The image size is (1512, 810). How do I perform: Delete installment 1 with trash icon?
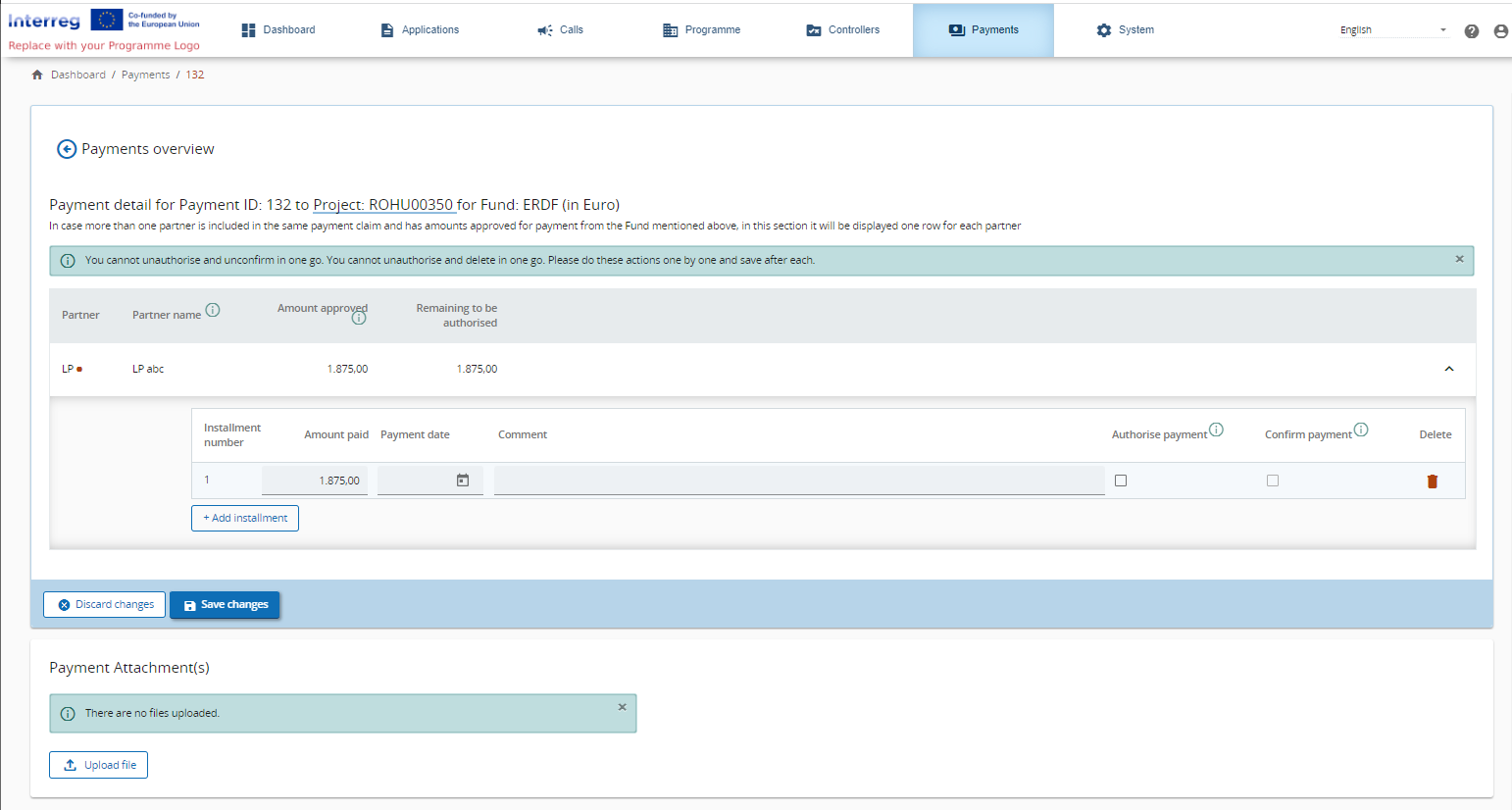1432,481
